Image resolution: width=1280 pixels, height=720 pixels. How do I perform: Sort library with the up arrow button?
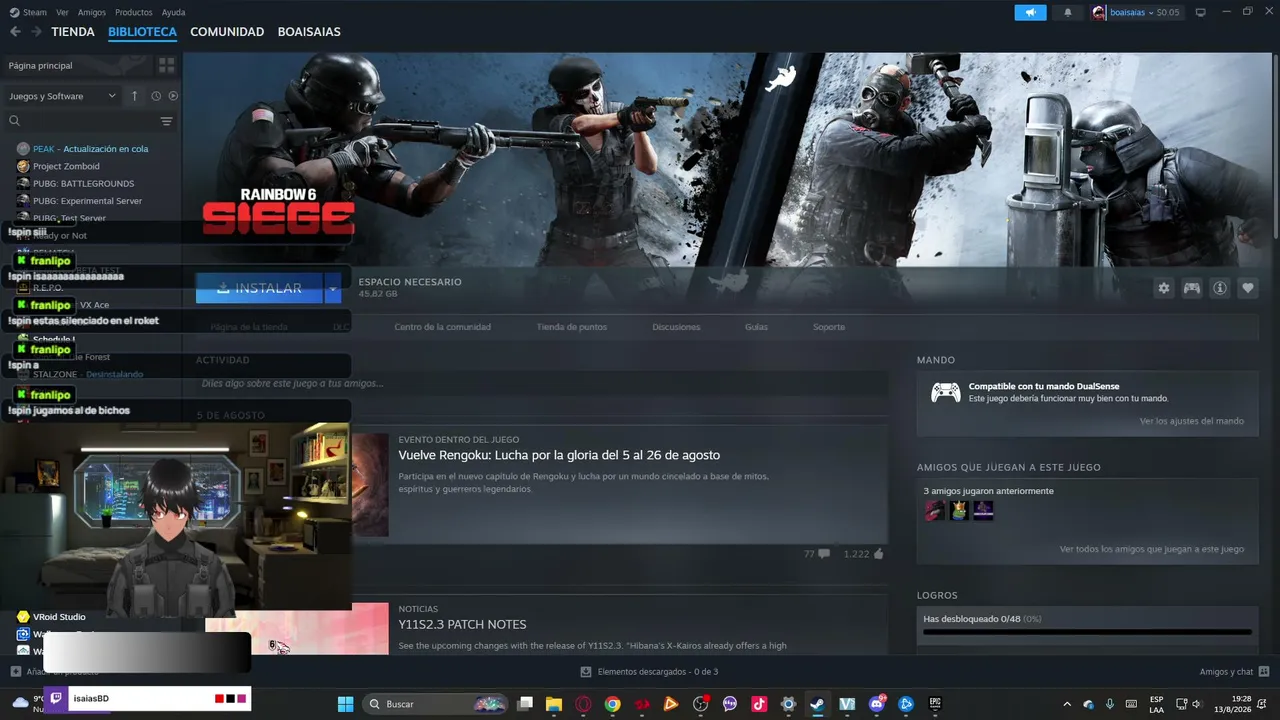(x=135, y=96)
